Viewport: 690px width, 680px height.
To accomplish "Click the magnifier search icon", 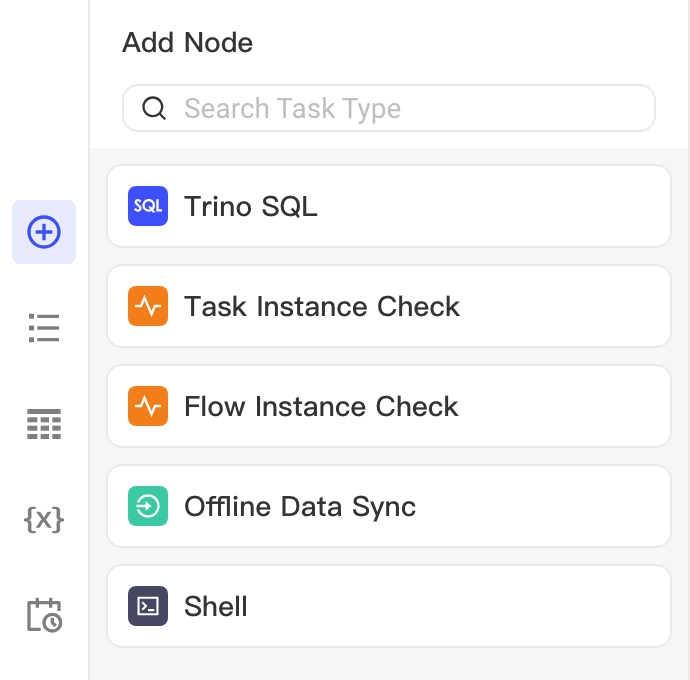I will click(x=154, y=108).
